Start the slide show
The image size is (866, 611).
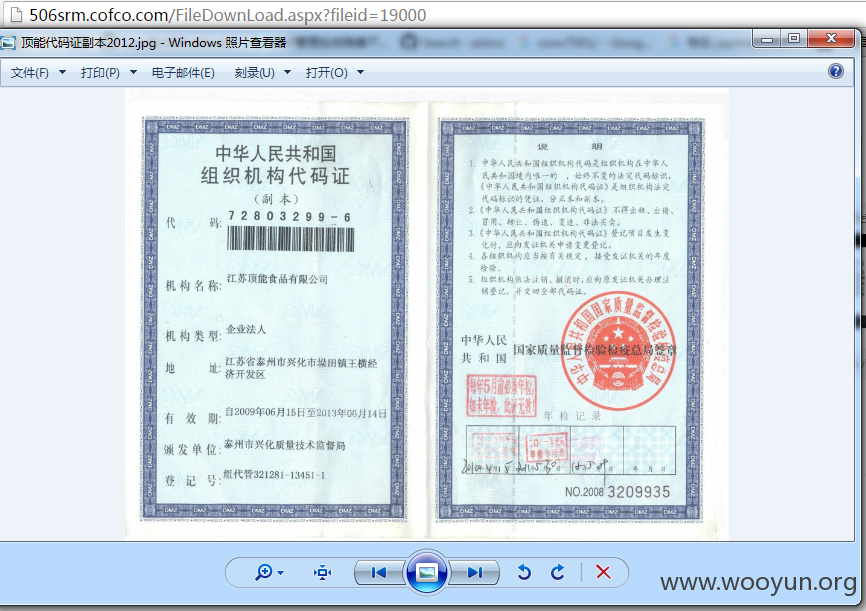point(426,572)
